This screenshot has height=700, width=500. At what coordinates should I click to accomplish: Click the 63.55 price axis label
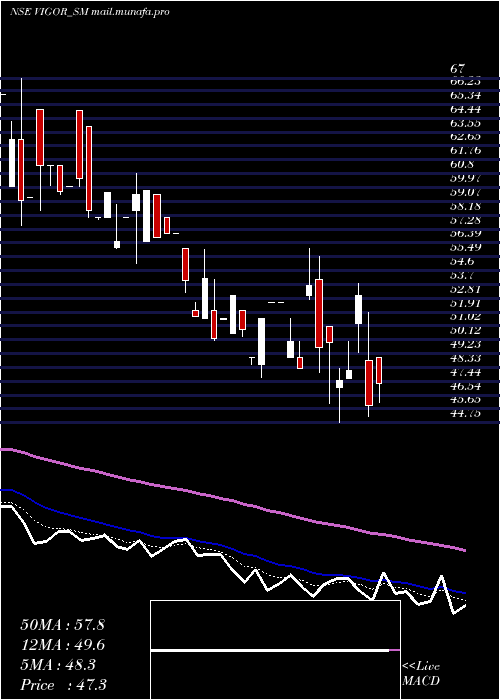[465, 123]
